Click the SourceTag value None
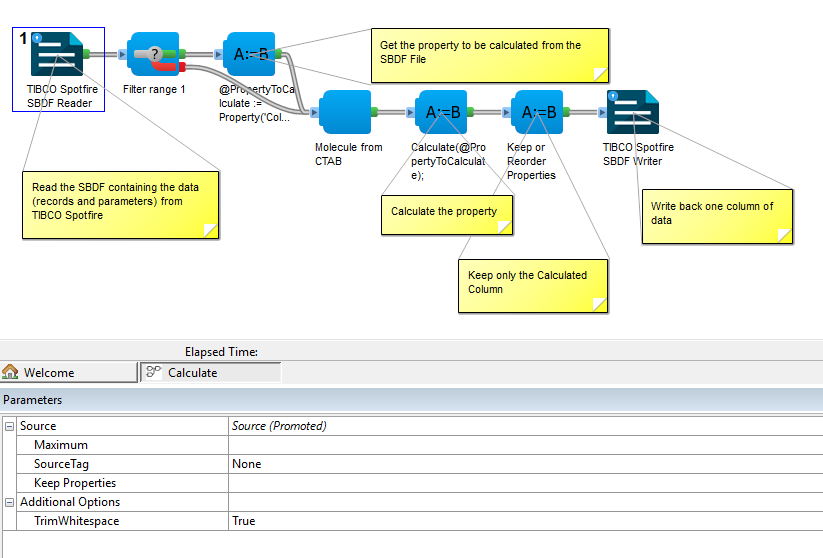 [x=247, y=464]
